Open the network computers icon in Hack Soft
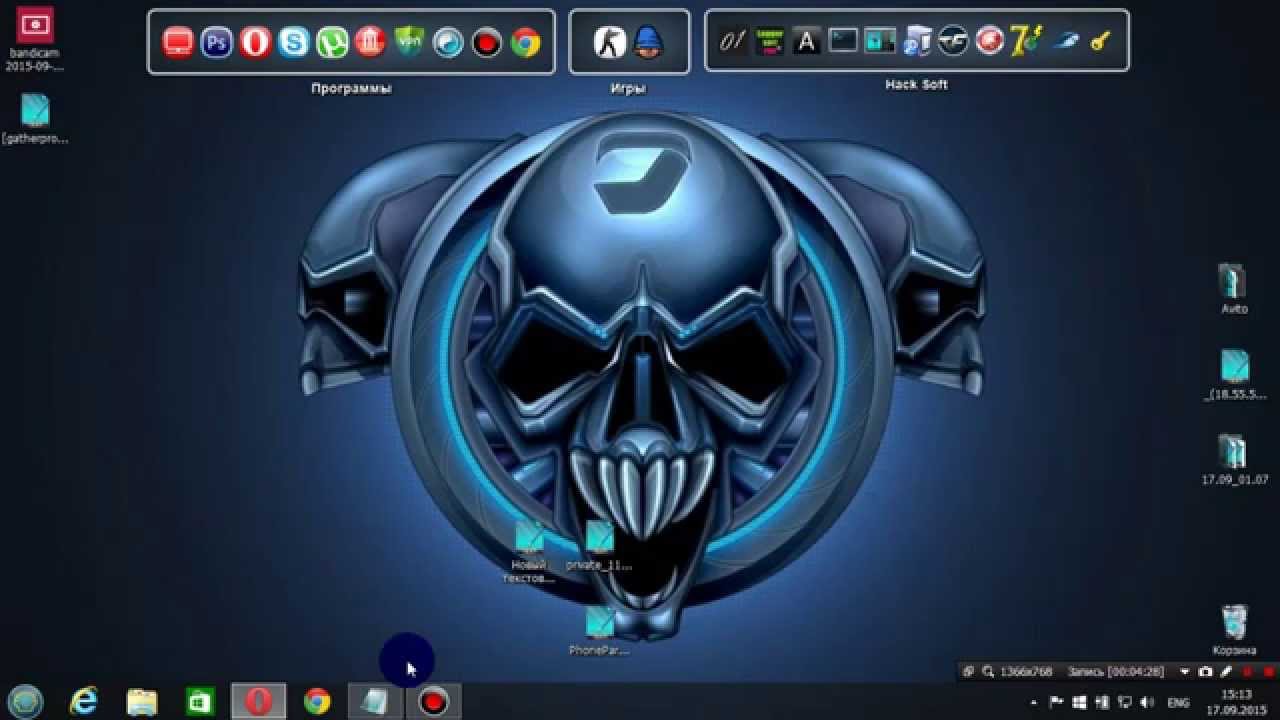 [917, 41]
